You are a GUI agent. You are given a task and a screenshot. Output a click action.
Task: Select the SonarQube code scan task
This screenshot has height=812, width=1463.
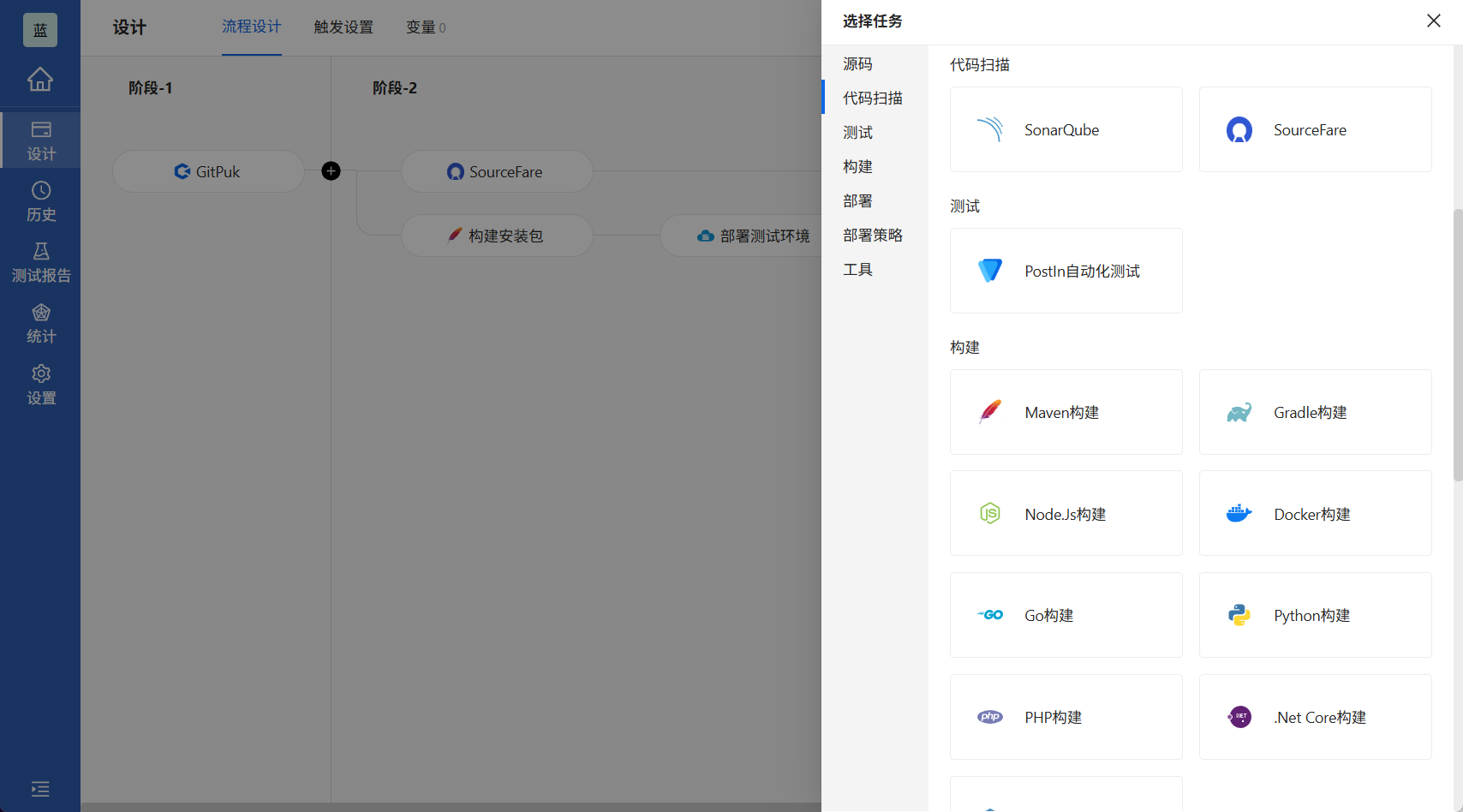(1065, 129)
